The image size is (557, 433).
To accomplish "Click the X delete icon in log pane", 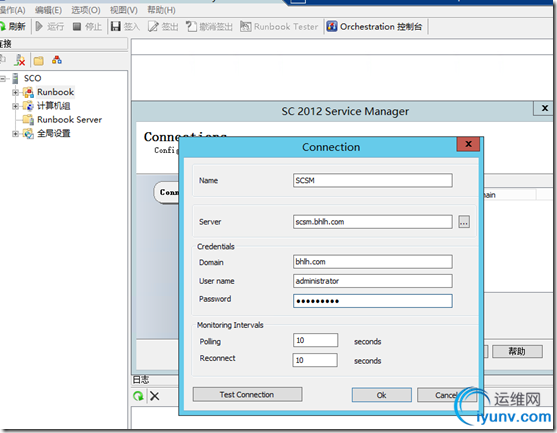I will (155, 396).
